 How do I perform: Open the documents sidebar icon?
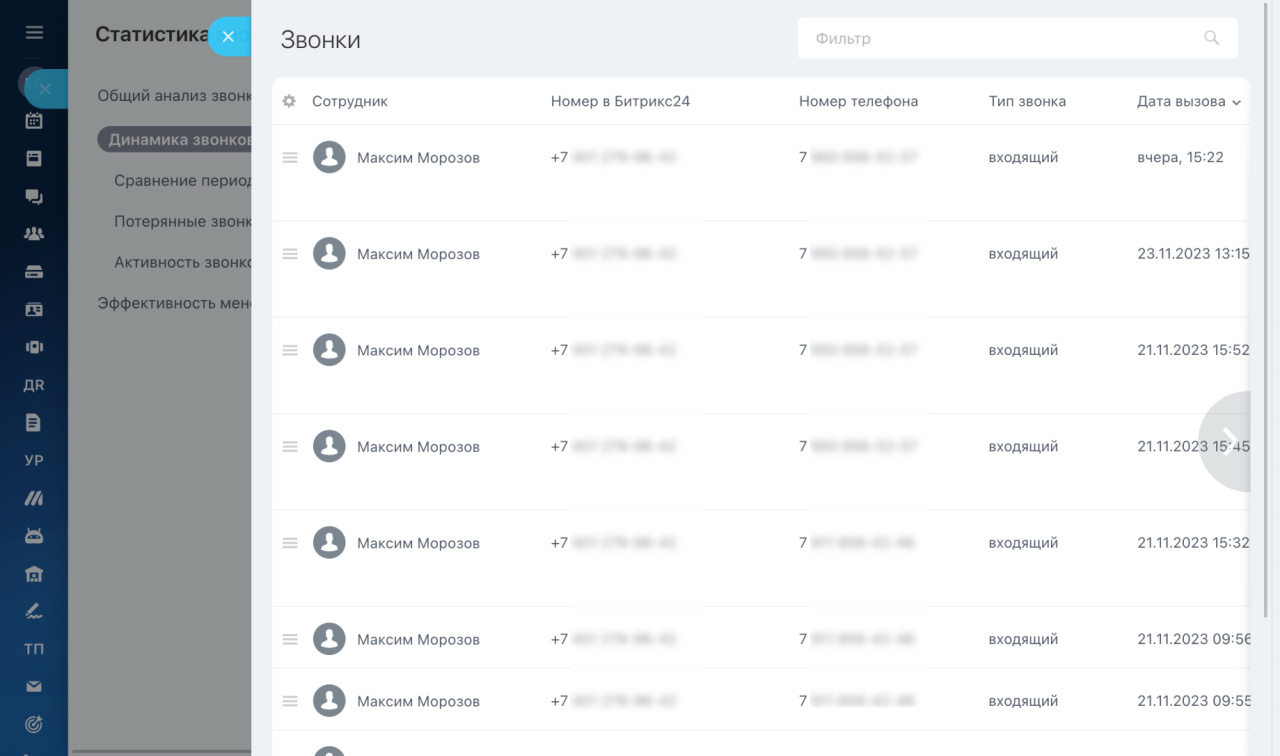(x=34, y=423)
